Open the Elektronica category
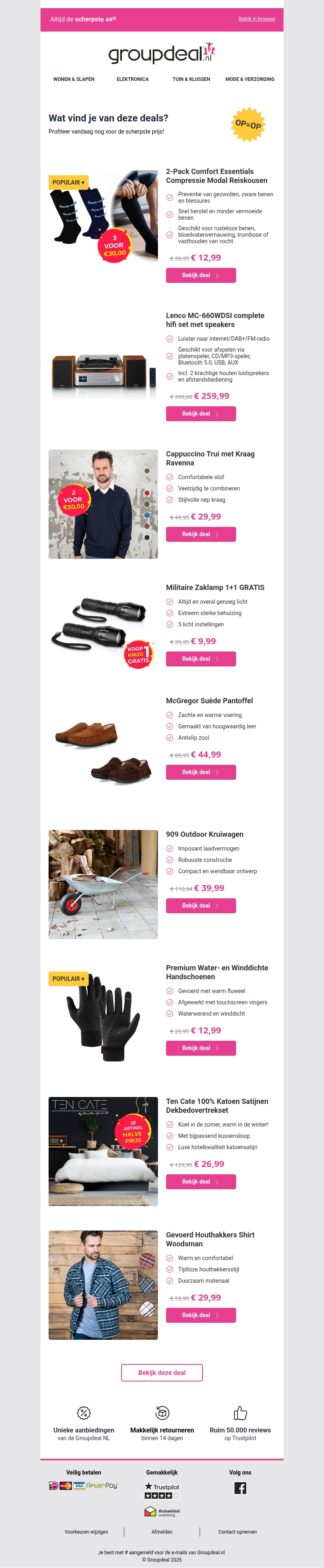 [133, 79]
